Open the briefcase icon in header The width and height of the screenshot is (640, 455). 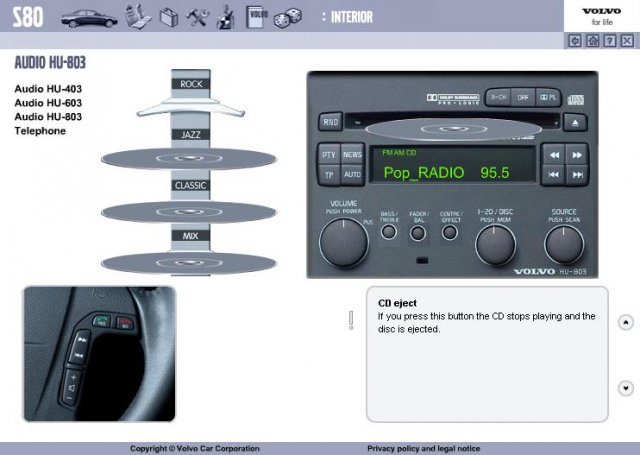click(x=169, y=18)
